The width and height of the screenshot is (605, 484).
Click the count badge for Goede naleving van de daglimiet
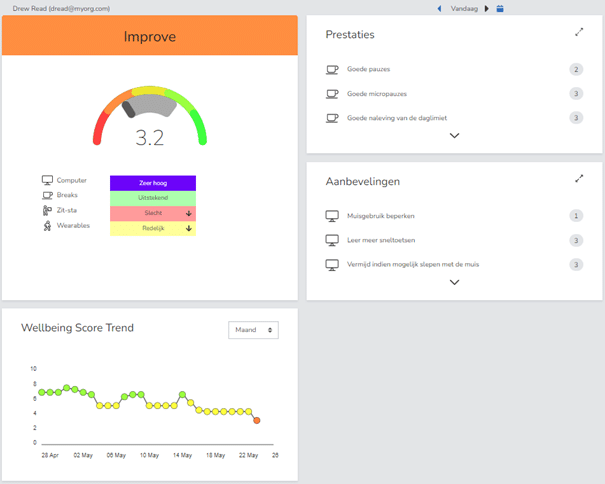pyautogui.click(x=576, y=118)
